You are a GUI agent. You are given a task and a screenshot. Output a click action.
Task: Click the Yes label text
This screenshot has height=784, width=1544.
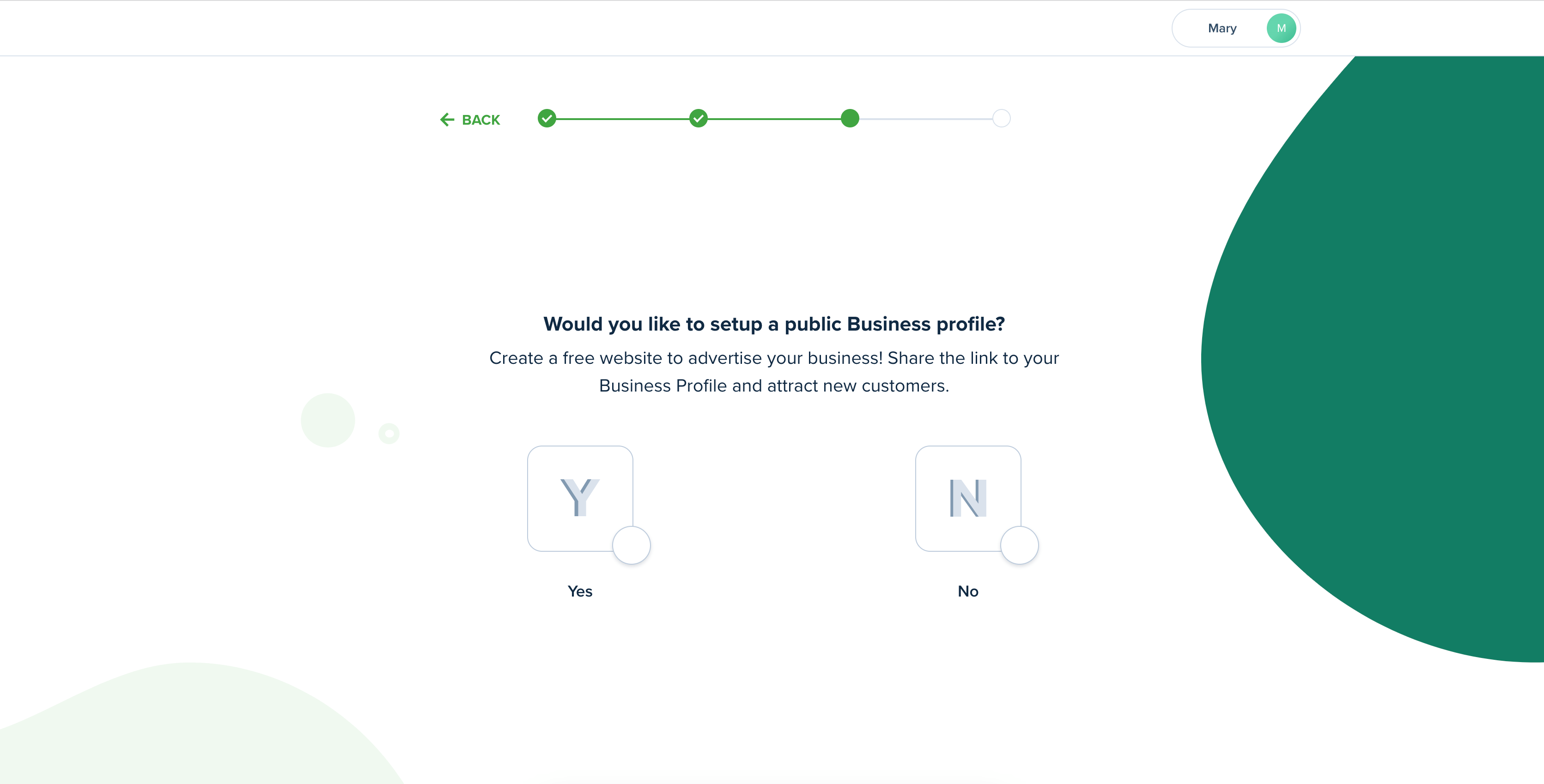click(580, 591)
